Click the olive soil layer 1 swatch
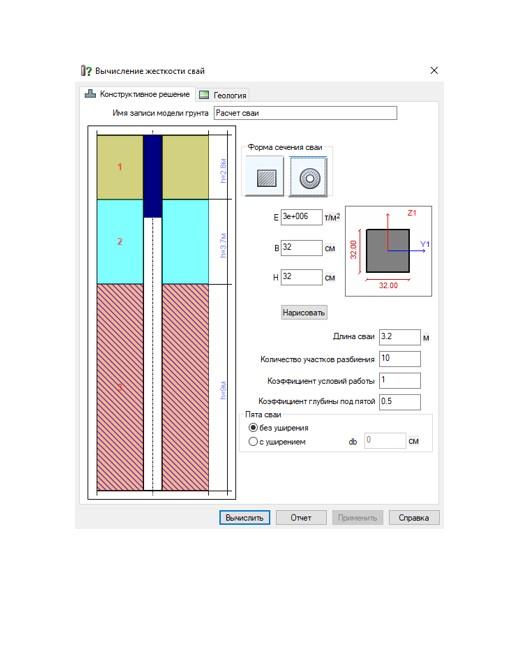 click(x=120, y=167)
